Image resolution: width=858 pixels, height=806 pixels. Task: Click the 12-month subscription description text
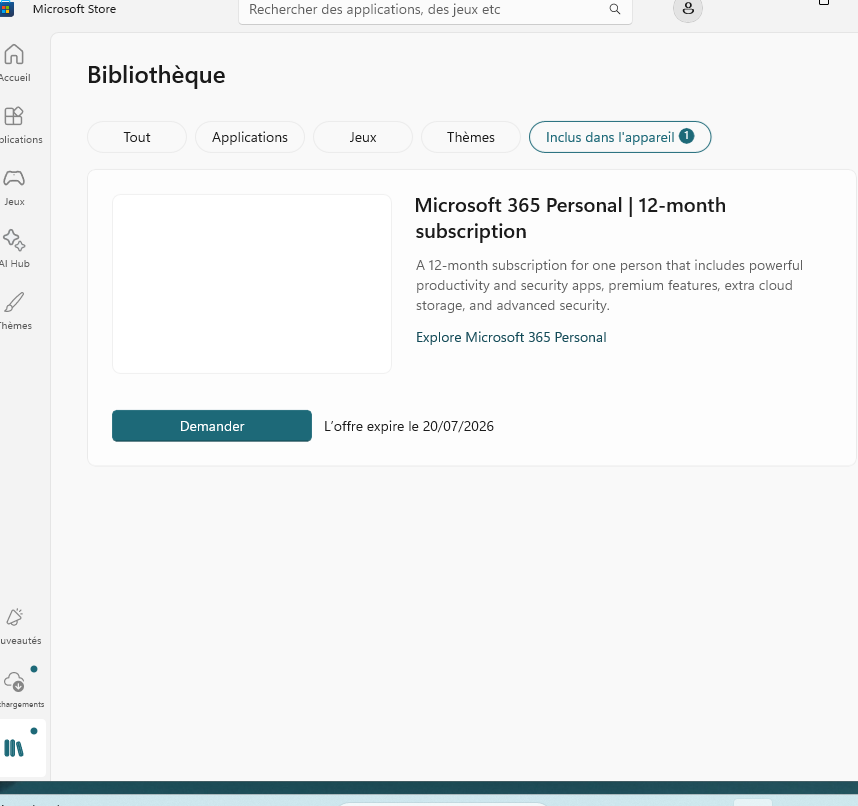[x=609, y=285]
